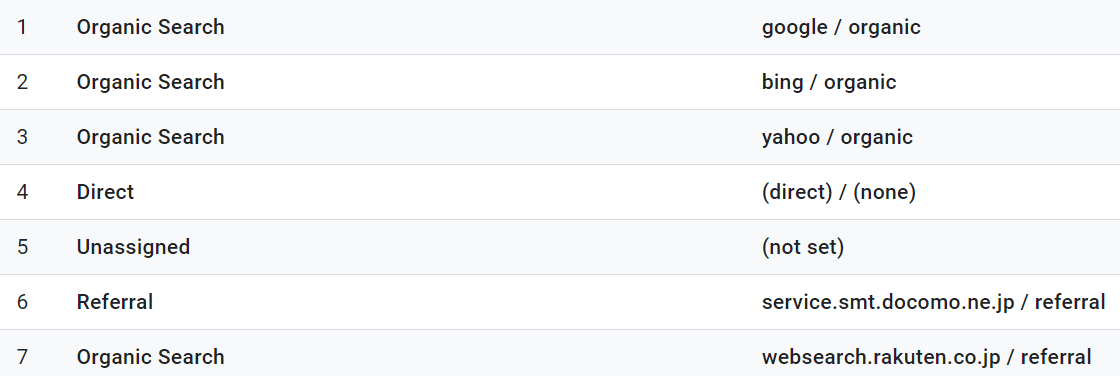Select the "Direct" channel group cell
The image size is (1120, 376).
105,192
